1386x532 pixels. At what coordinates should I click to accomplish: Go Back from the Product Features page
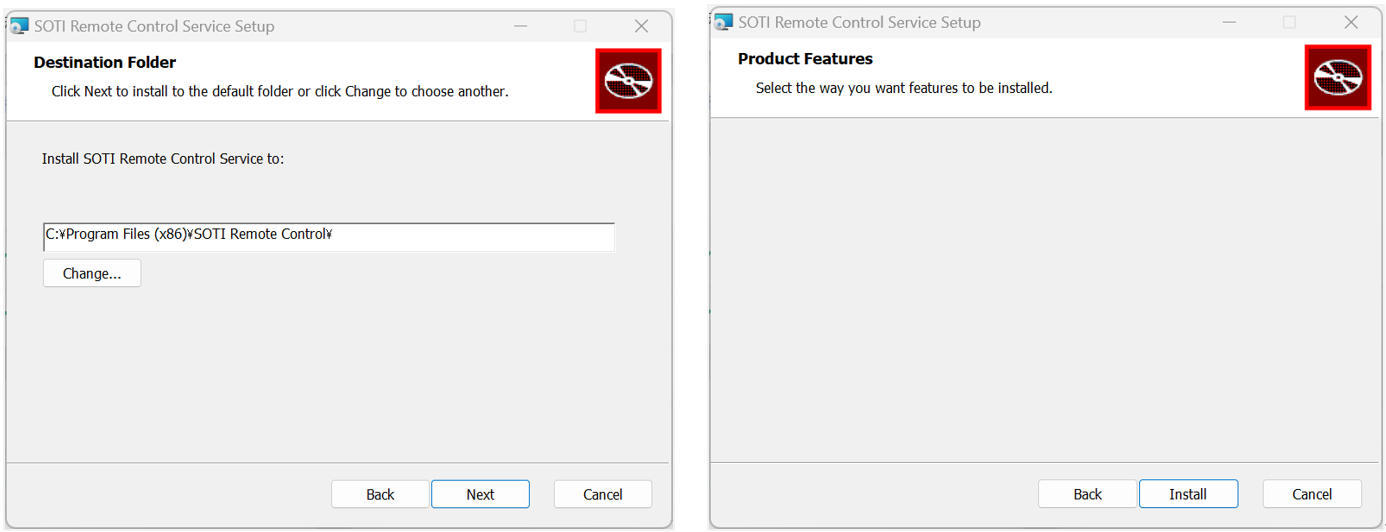1087,494
